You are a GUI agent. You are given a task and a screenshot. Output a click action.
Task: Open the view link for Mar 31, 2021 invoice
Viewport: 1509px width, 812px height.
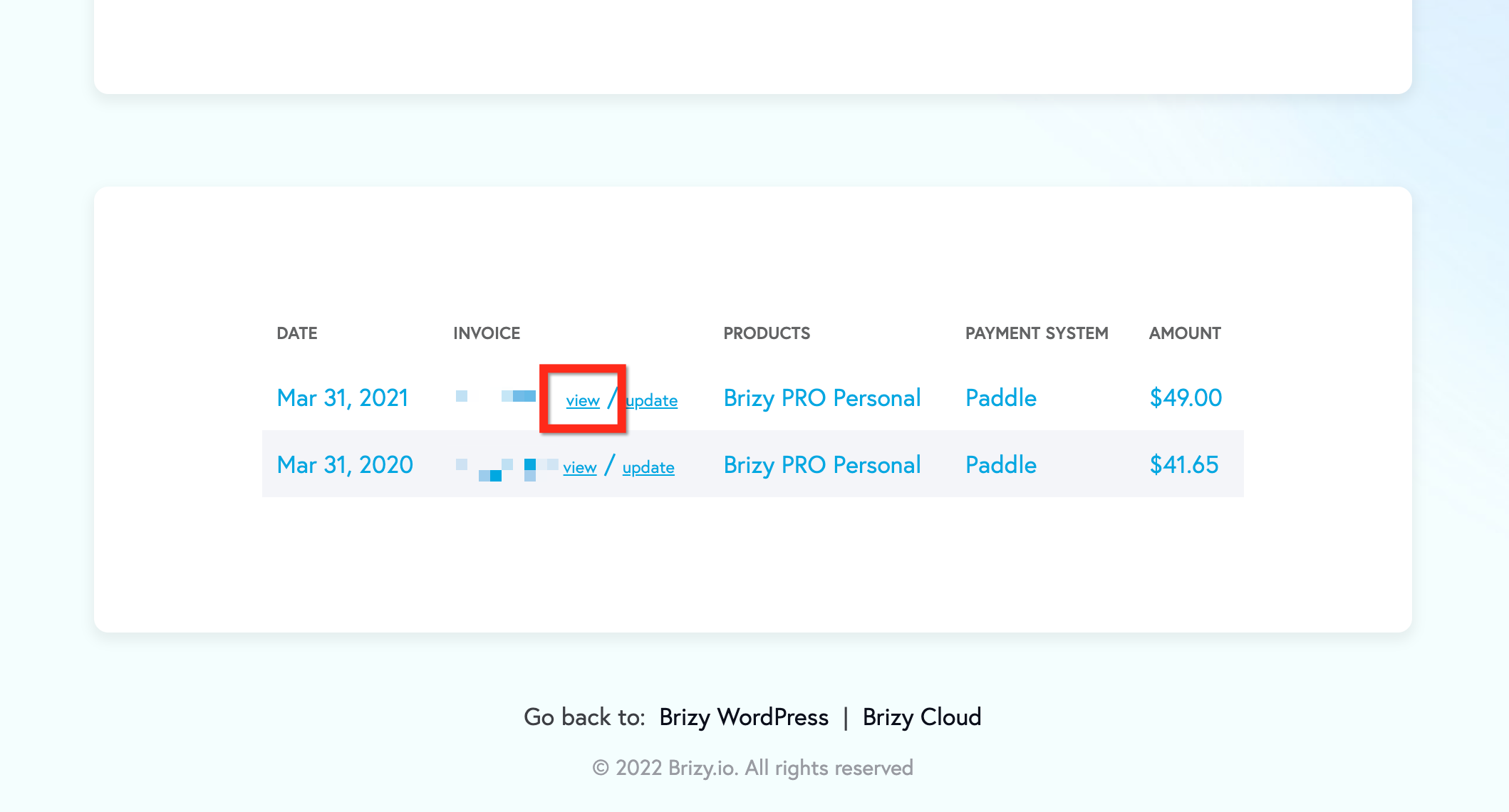tap(583, 400)
